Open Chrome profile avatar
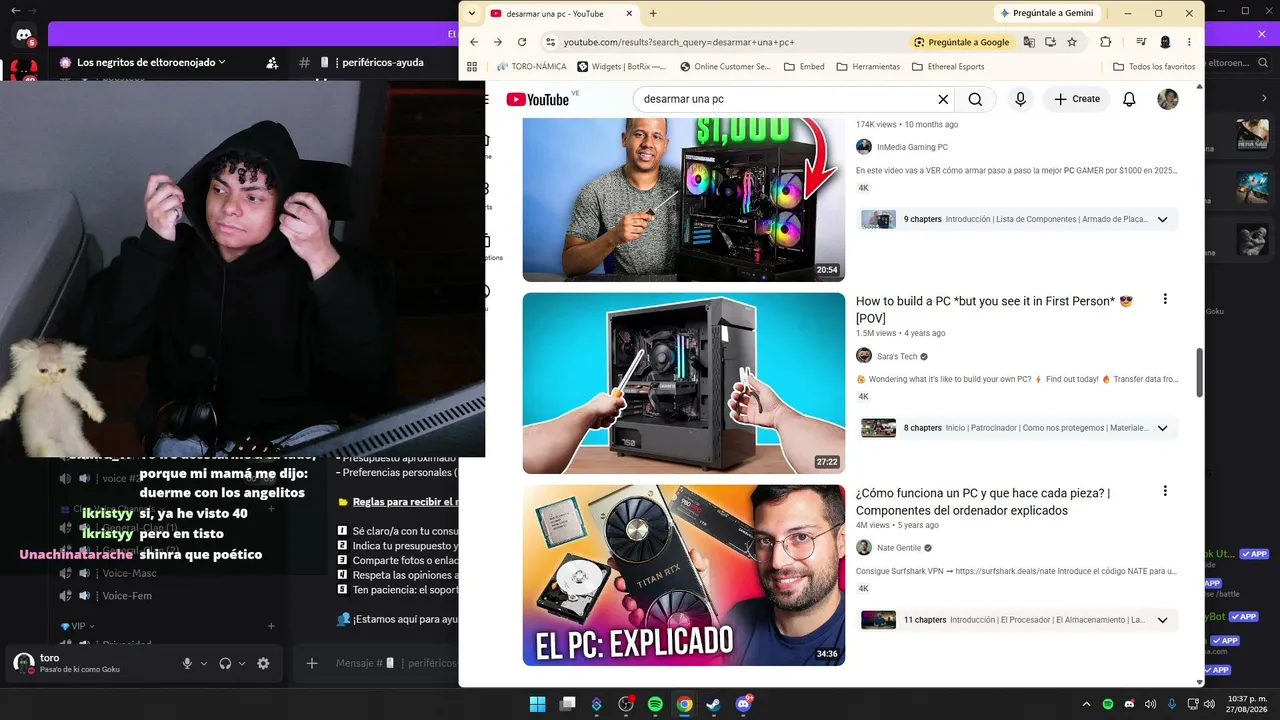 pyautogui.click(x=1165, y=42)
